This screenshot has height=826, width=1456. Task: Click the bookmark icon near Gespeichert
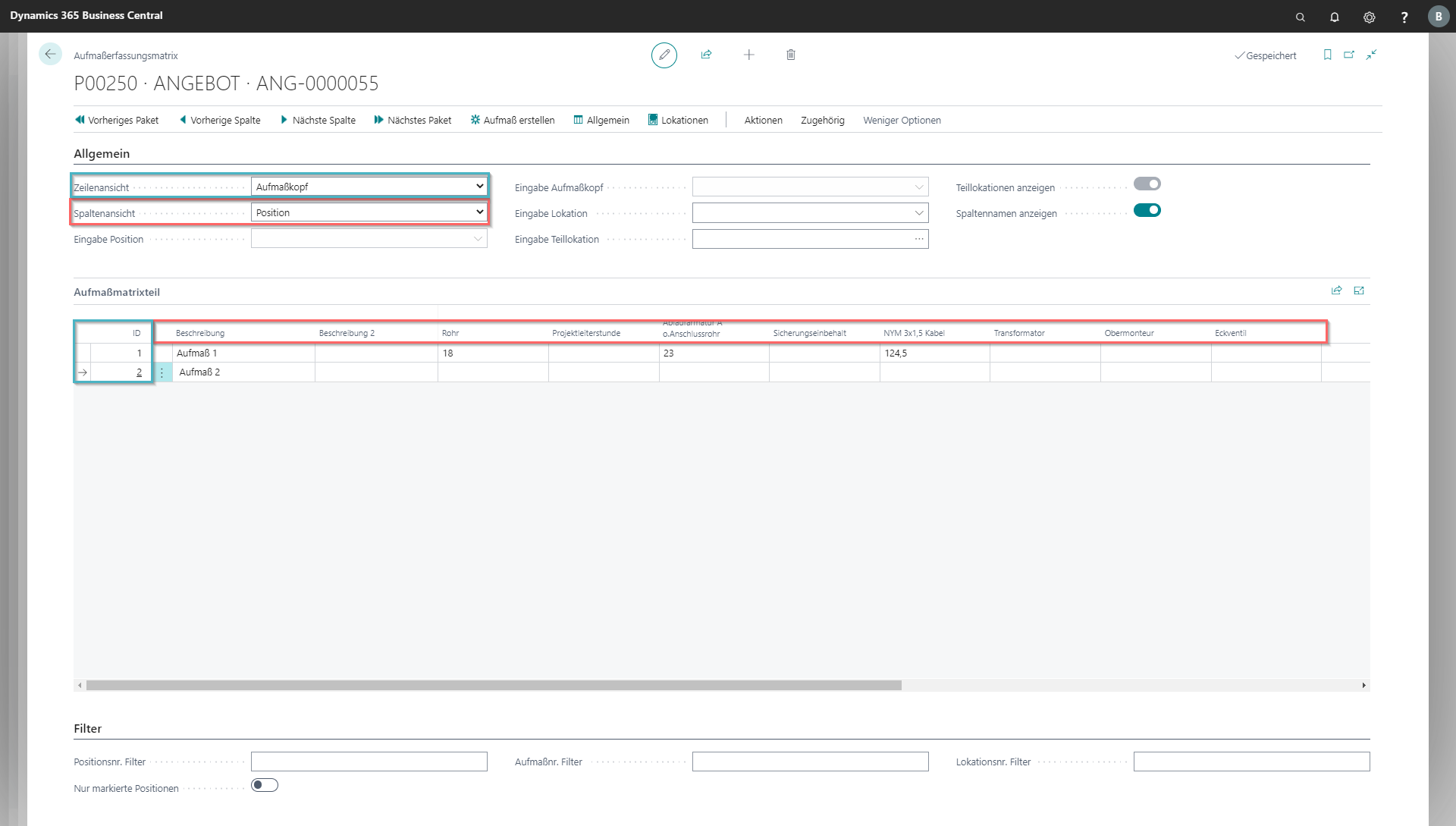tap(1327, 55)
